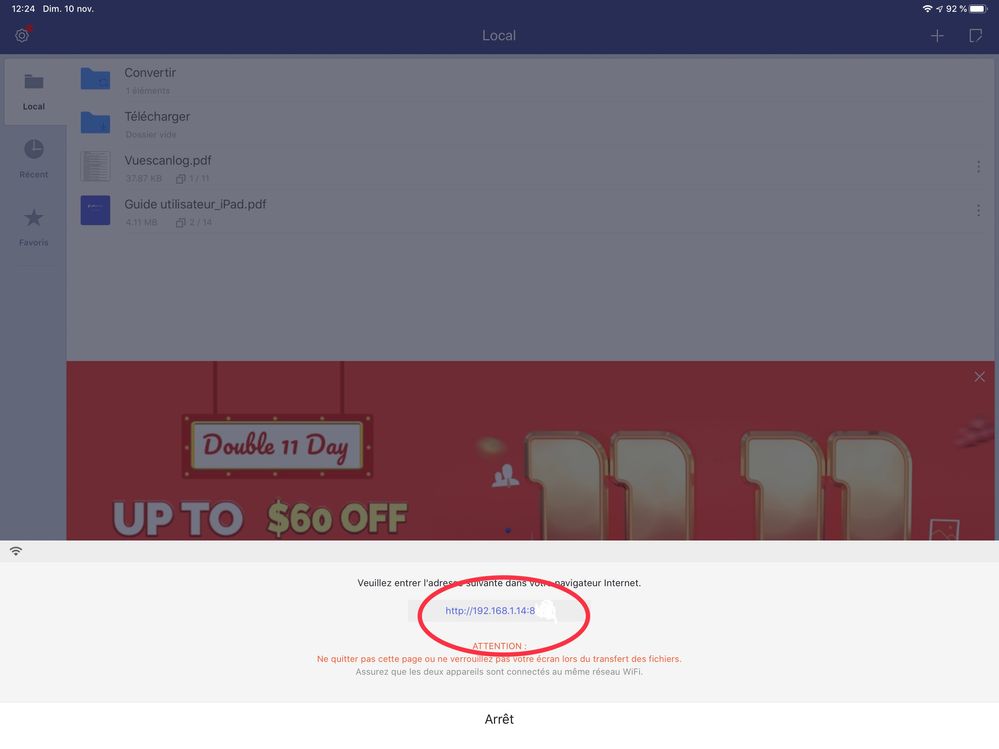Screen dimensions: 999x749
Task: Open the Convertir folder
Action: click(x=95, y=79)
